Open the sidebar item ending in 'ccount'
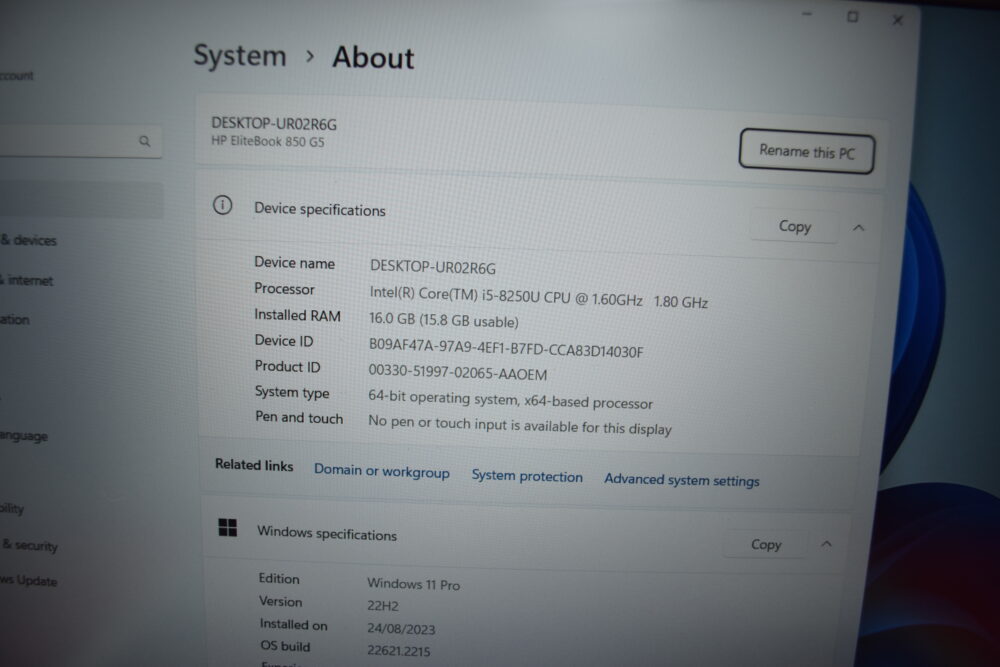 pyautogui.click(x=17, y=75)
